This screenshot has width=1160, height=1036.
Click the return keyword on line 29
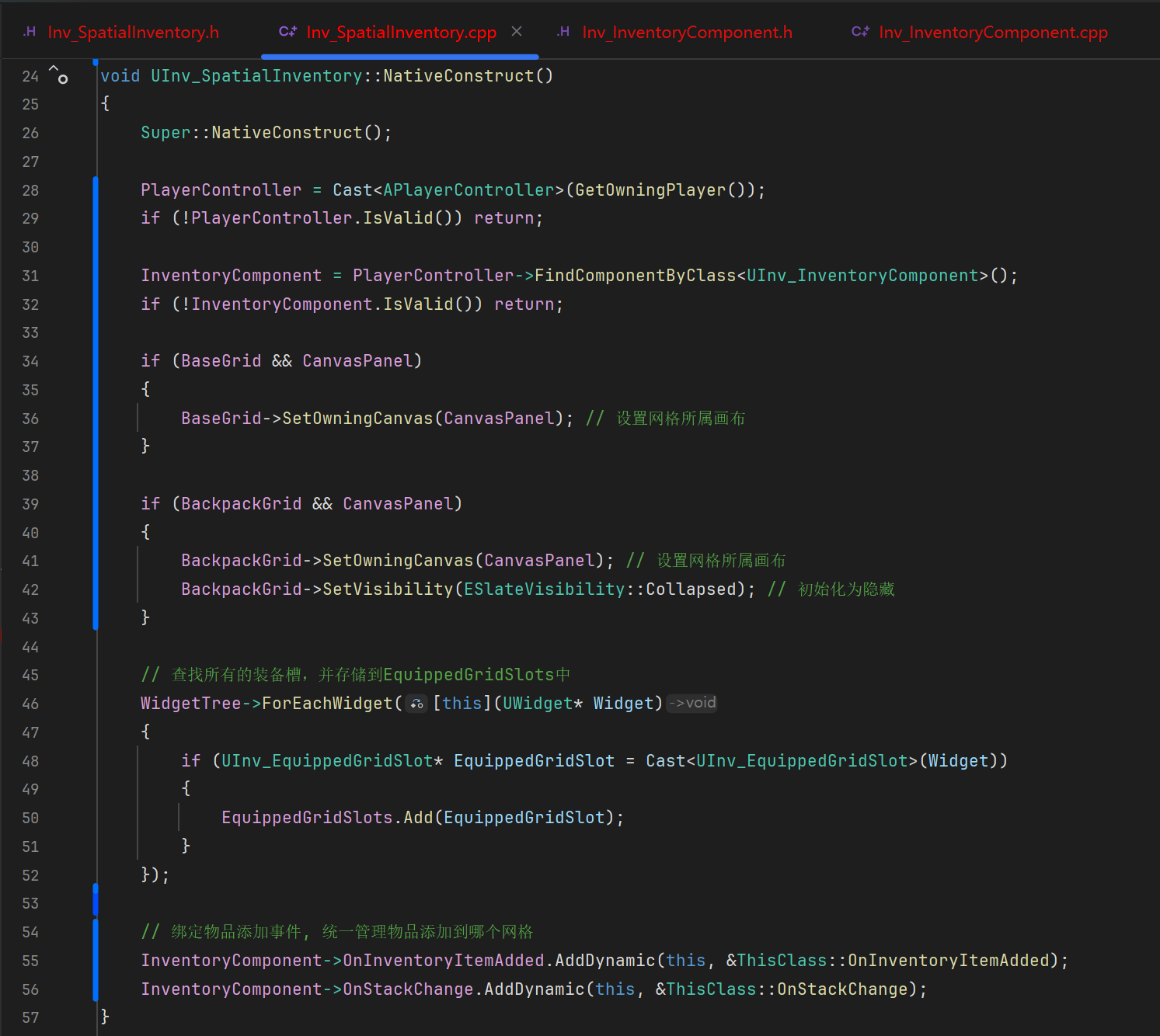(x=504, y=218)
